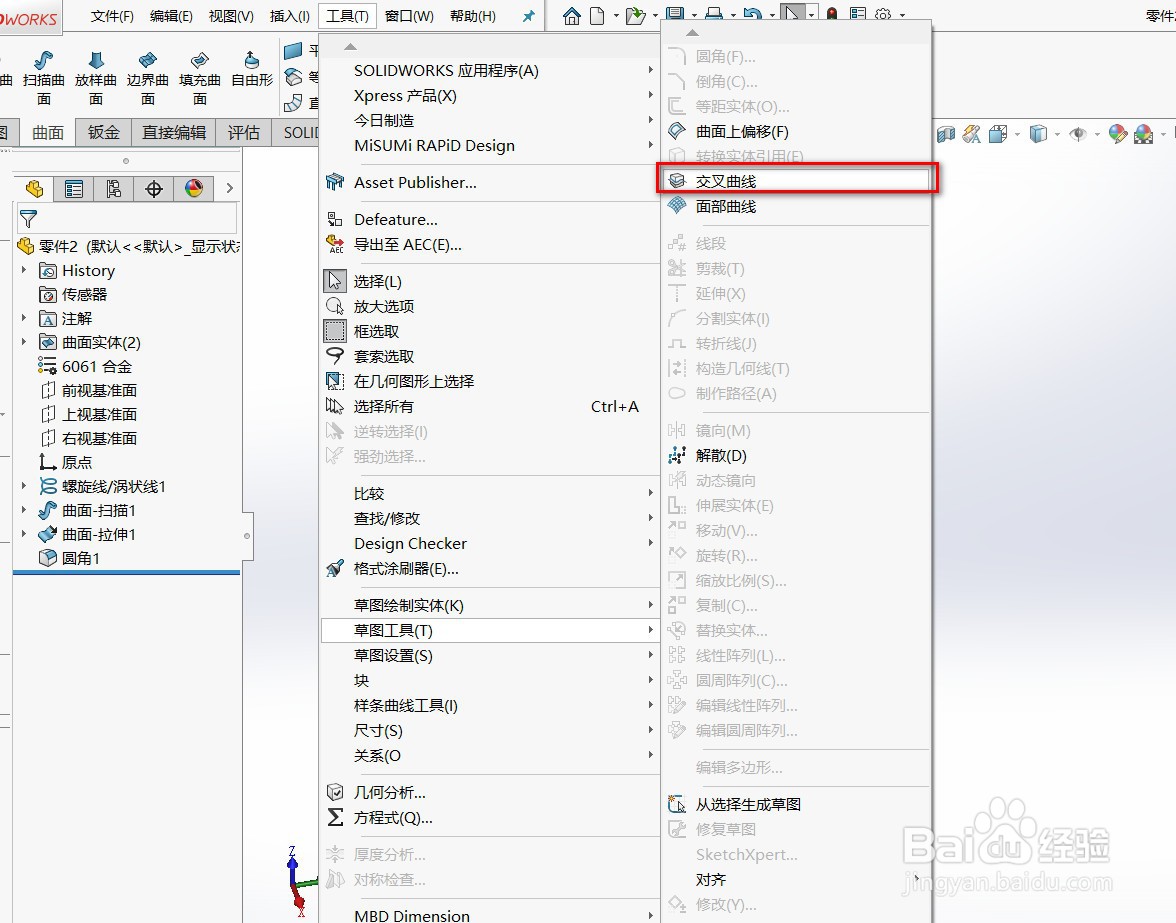Switch to the 曲面 ribbon tab
This screenshot has height=923, width=1176.
coord(48,133)
